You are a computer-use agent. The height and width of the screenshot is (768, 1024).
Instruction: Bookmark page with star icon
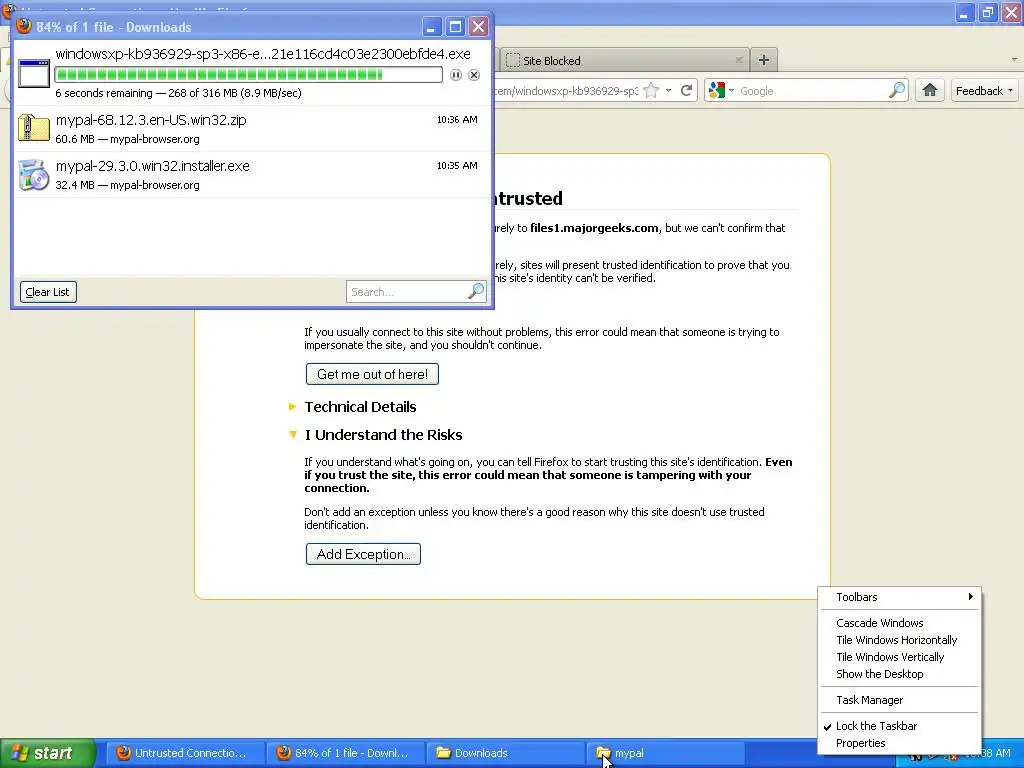(651, 91)
